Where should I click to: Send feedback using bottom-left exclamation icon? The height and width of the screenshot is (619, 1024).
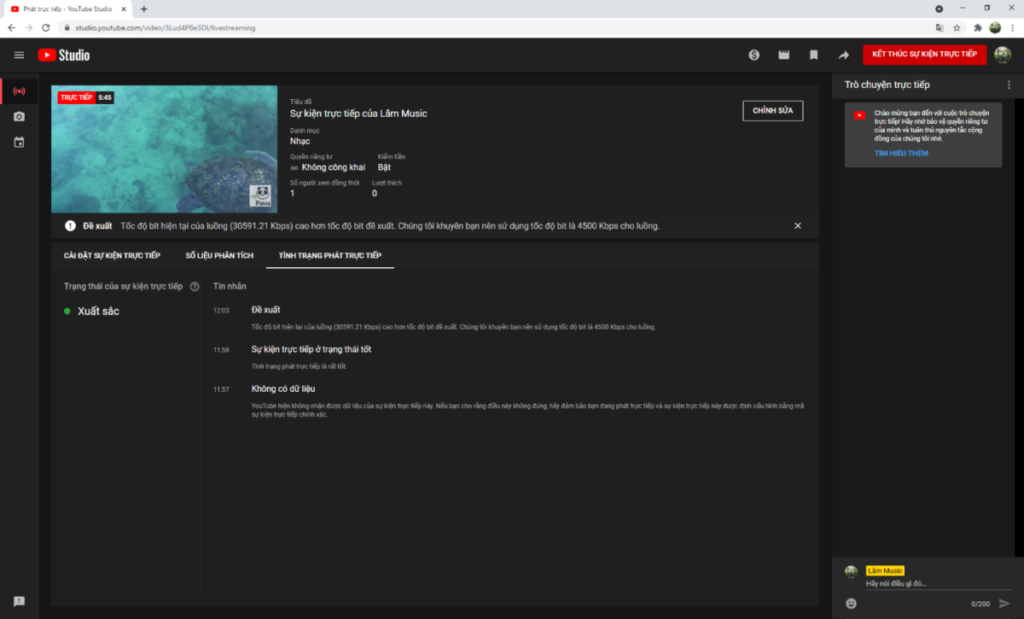tap(19, 601)
